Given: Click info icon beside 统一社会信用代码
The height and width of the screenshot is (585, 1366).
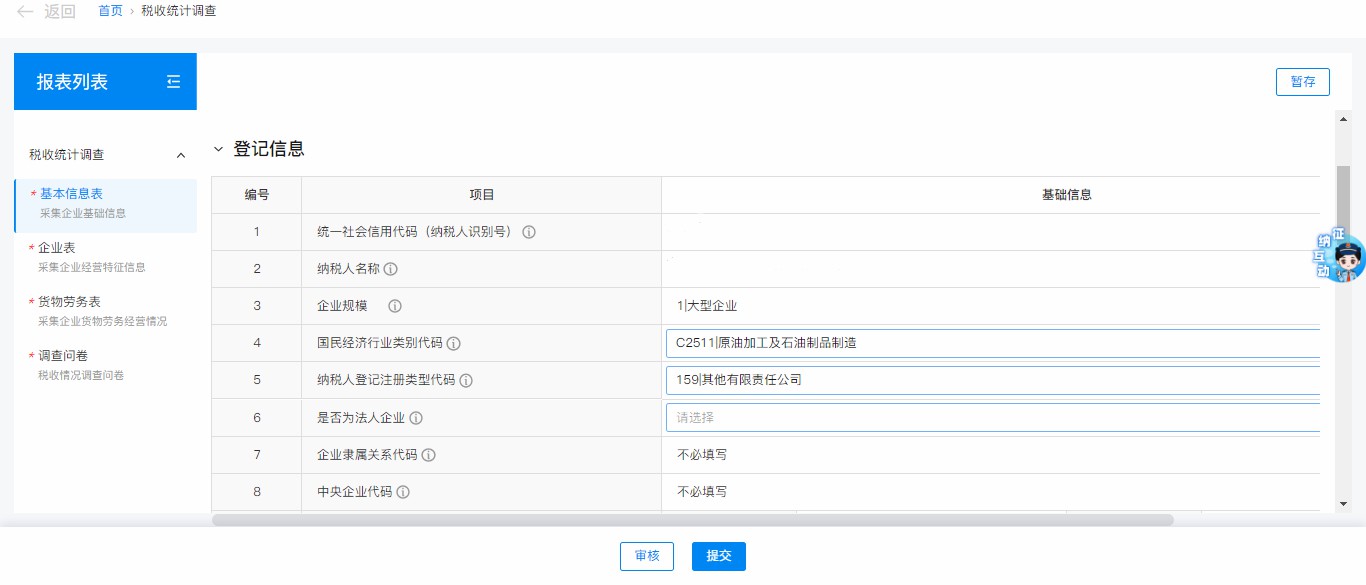Looking at the screenshot, I should pos(529,232).
